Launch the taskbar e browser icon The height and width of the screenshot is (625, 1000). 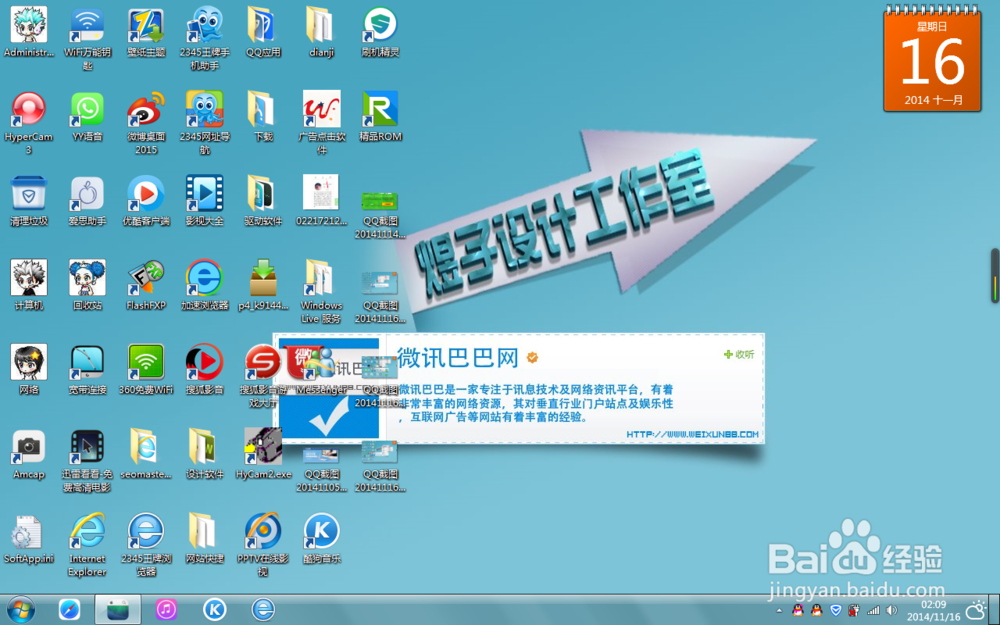point(263,610)
